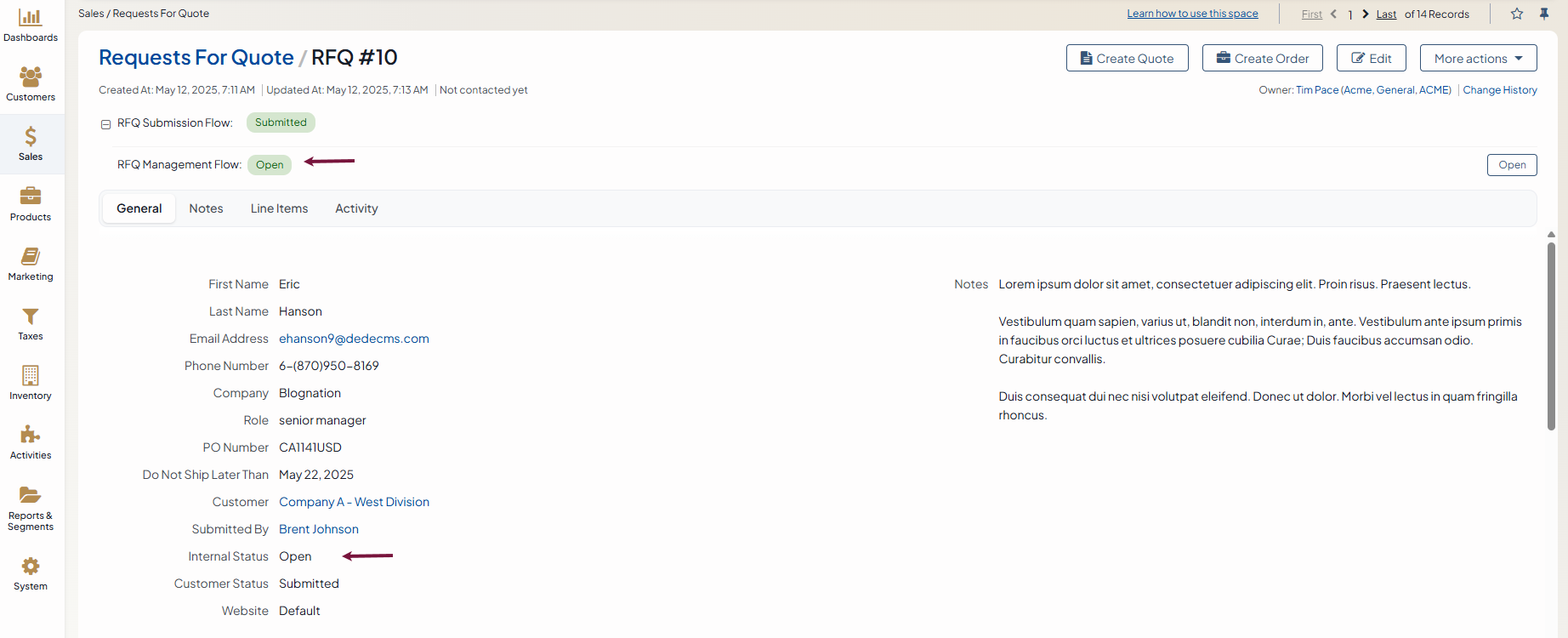Image resolution: width=1568 pixels, height=638 pixels.
Task: Switch to the Activity tab
Action: [356, 208]
